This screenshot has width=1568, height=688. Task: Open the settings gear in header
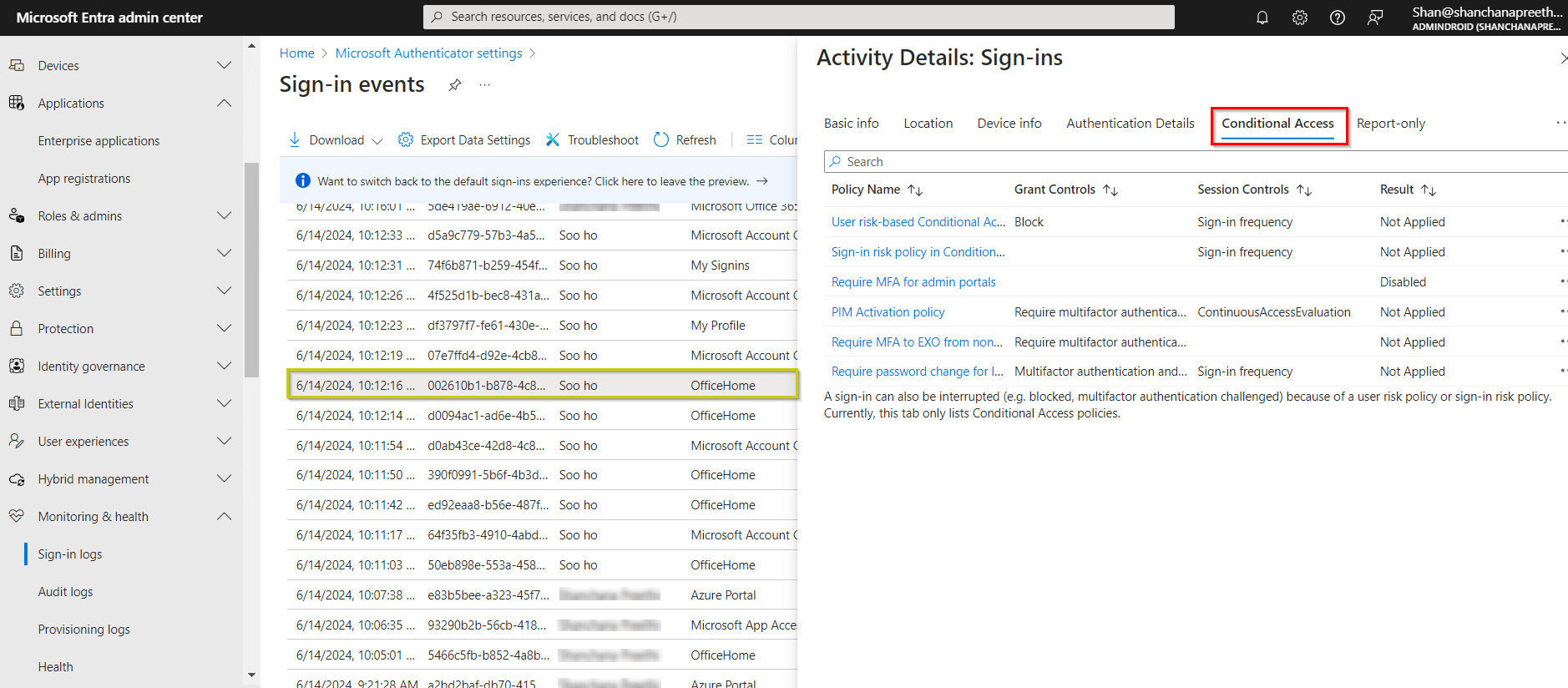tap(1299, 18)
